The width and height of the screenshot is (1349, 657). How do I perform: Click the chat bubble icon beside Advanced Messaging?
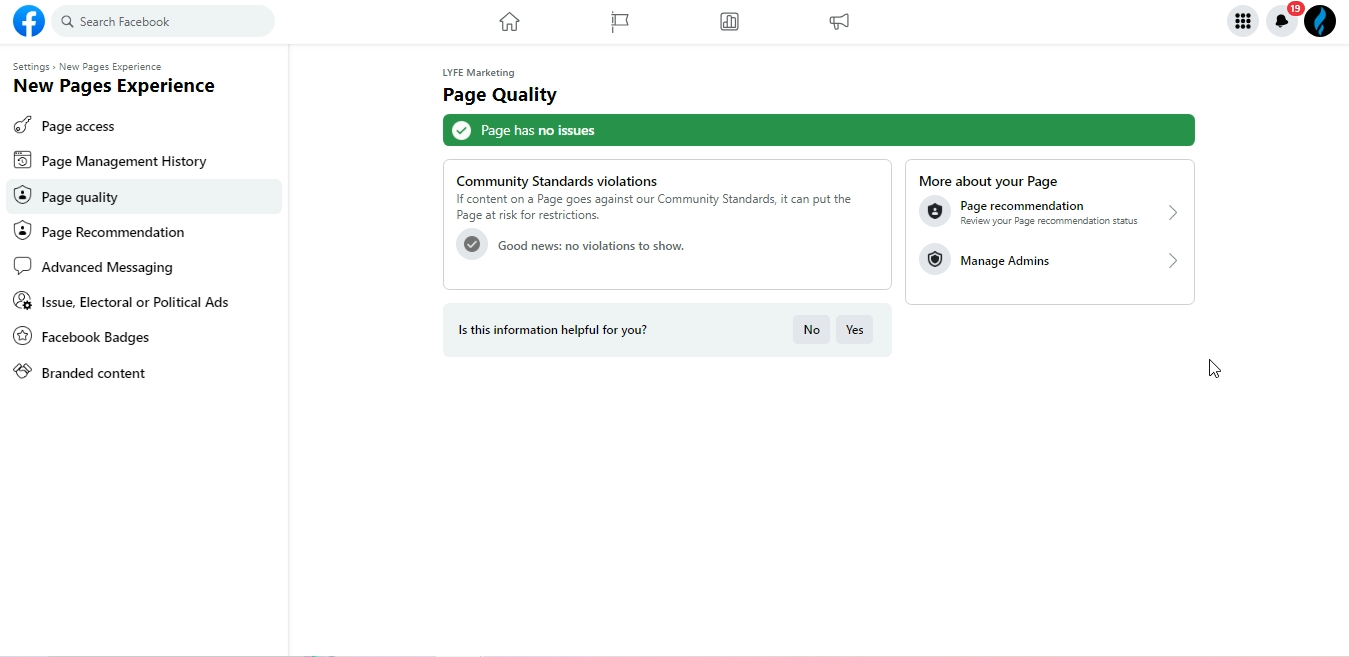click(x=23, y=266)
